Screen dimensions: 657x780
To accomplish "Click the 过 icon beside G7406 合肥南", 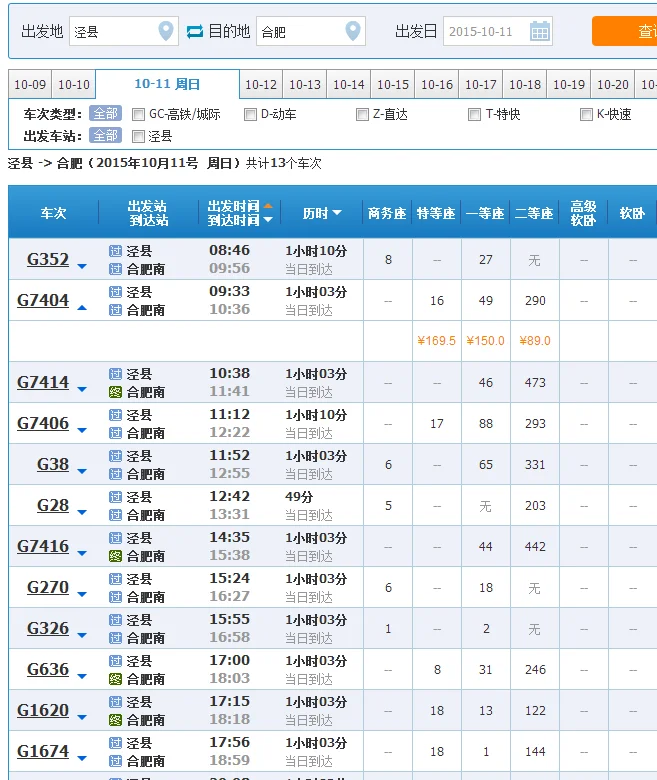I will [x=115, y=433].
